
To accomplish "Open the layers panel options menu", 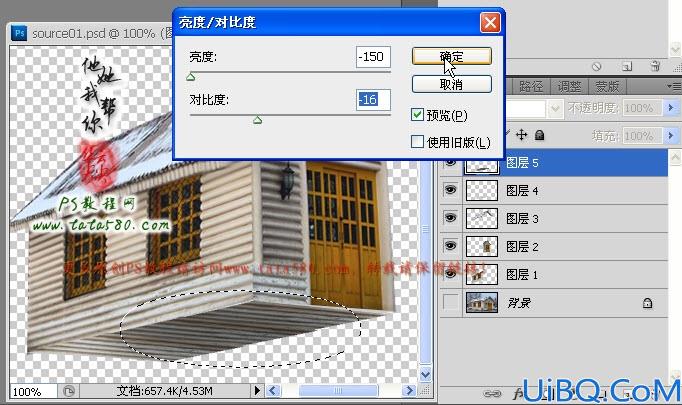I will pos(674,86).
